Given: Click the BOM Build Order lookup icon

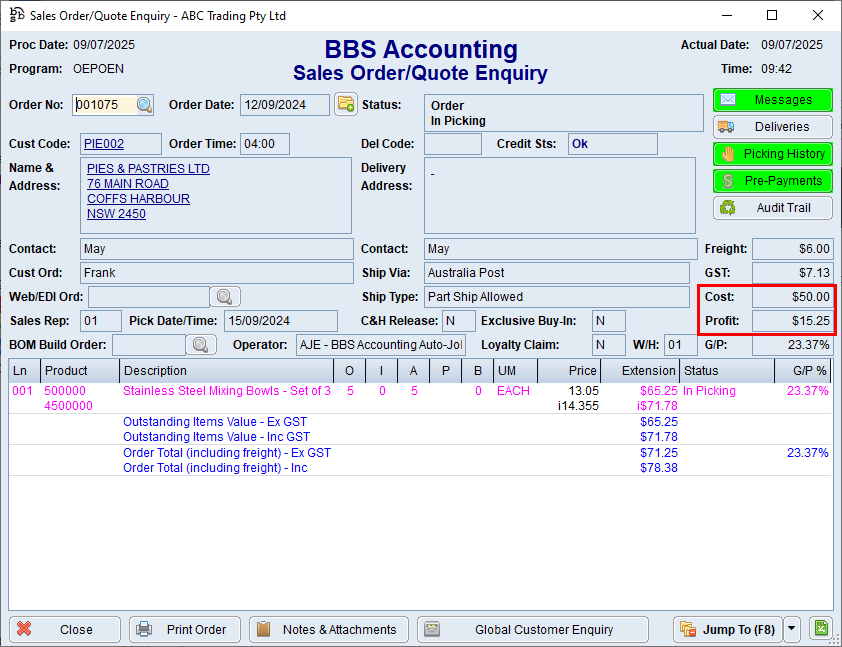Looking at the screenshot, I should (x=201, y=345).
